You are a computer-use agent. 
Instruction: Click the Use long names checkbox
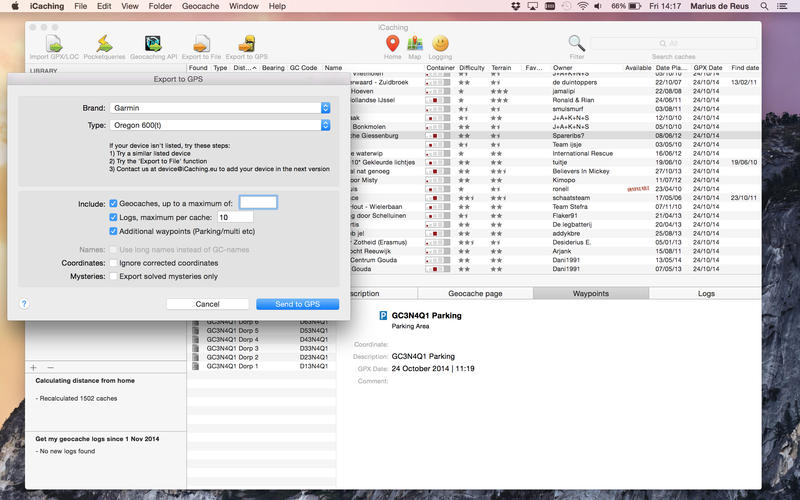tap(113, 250)
